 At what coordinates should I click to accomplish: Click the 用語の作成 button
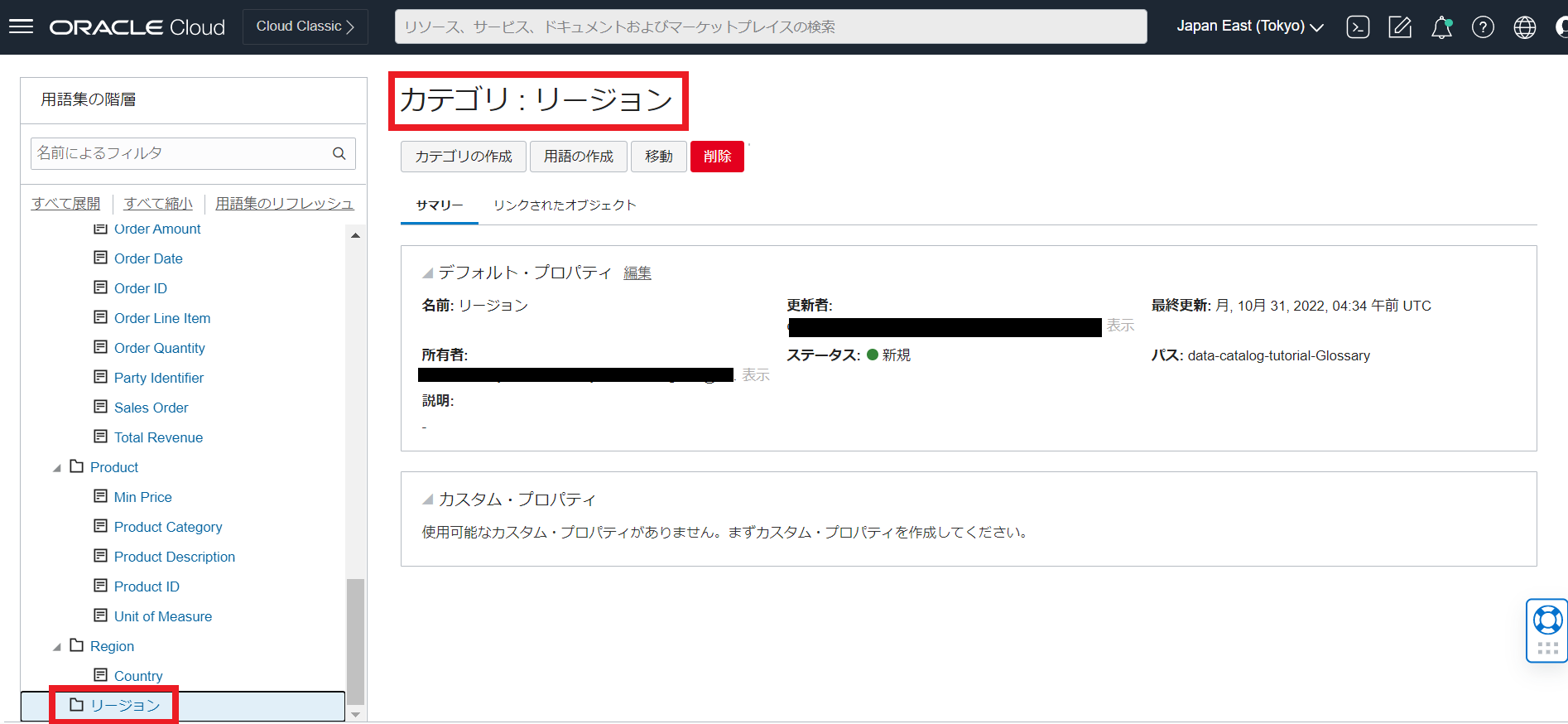579,157
